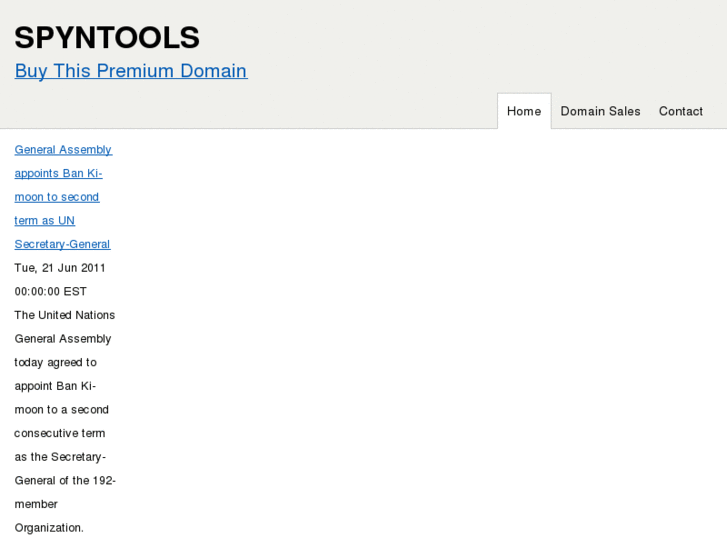Click headline link line 'term as UN'
Viewport: 727px width, 545px height.
[44, 221]
